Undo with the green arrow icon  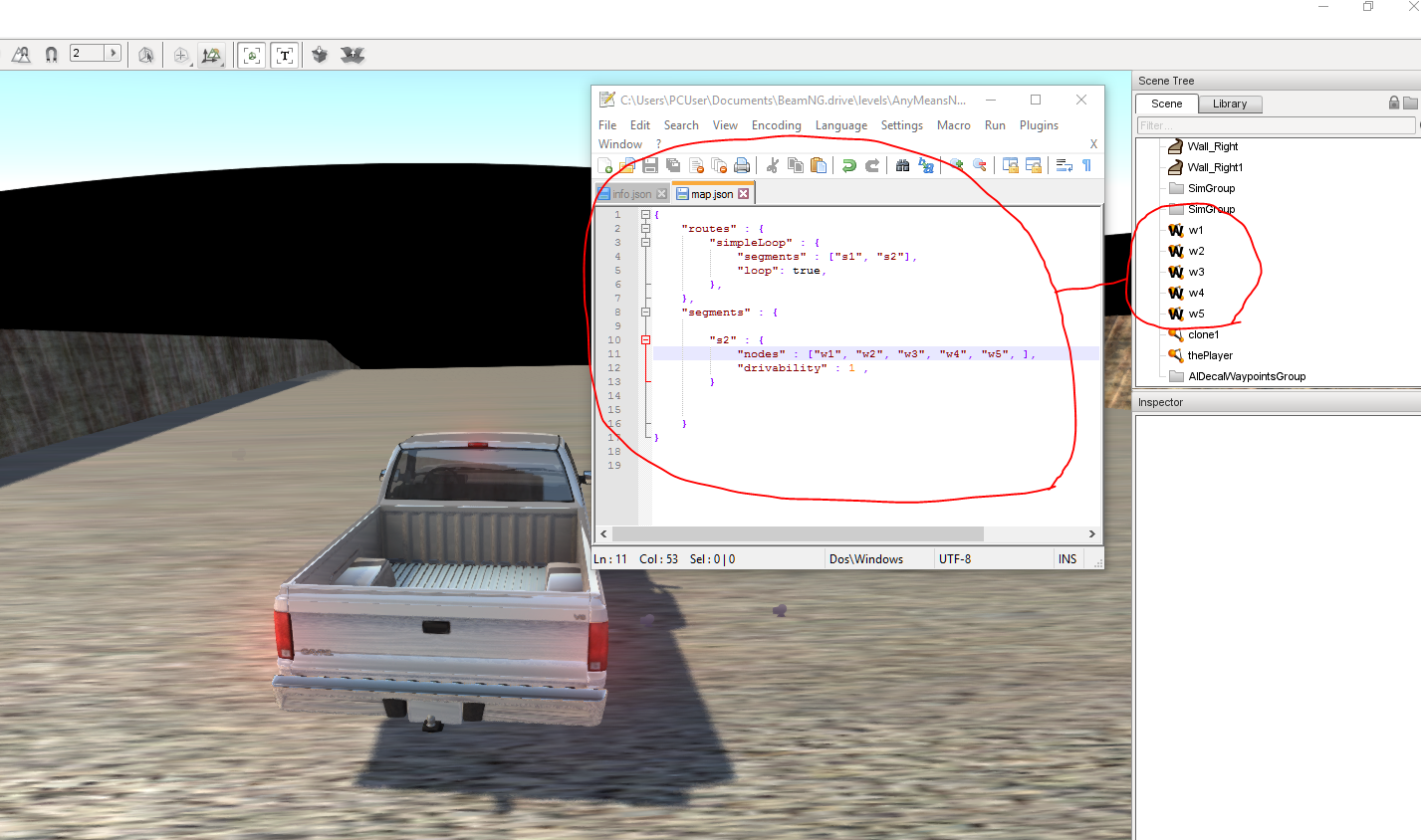tap(848, 165)
